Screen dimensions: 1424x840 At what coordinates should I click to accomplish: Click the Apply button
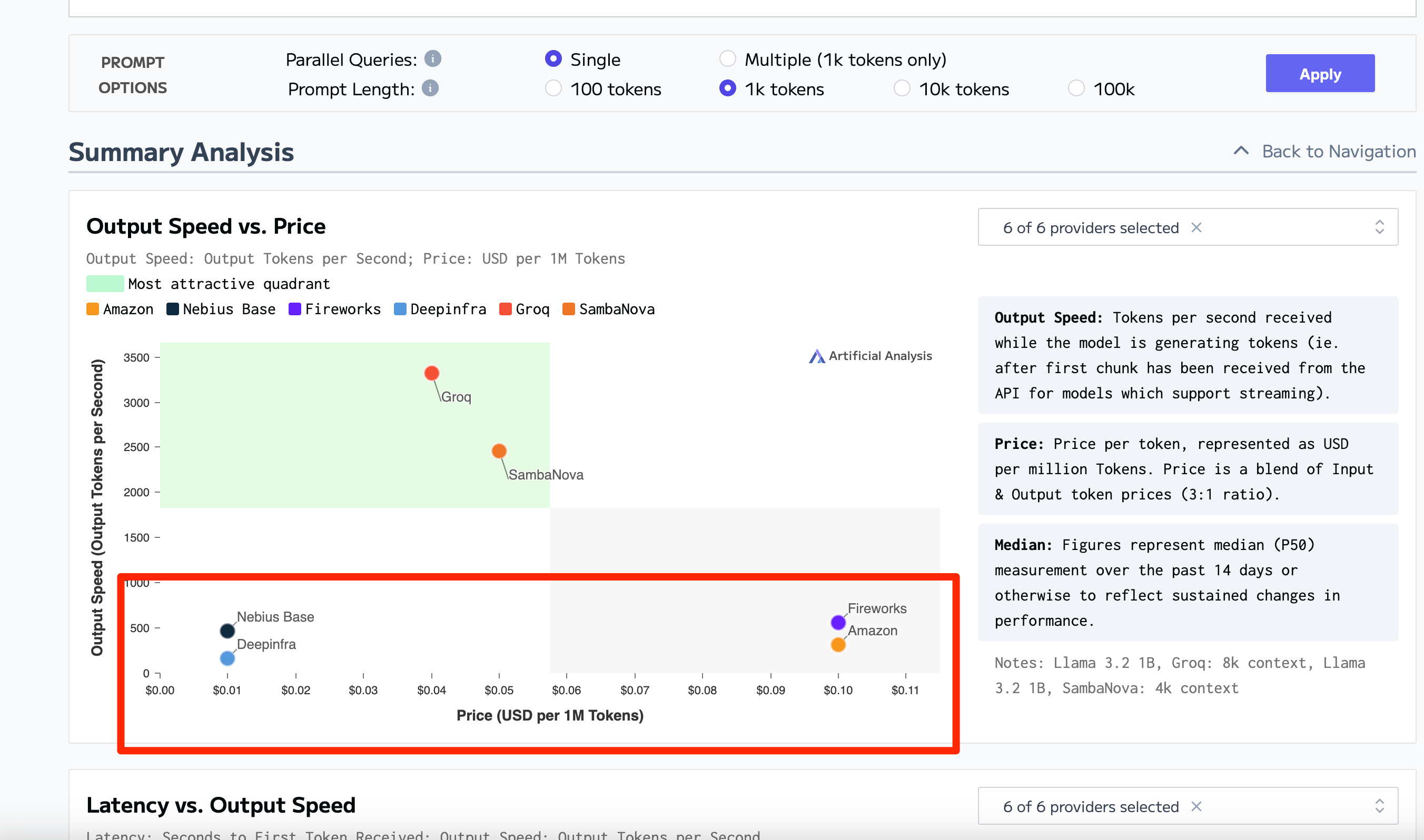pos(1320,74)
